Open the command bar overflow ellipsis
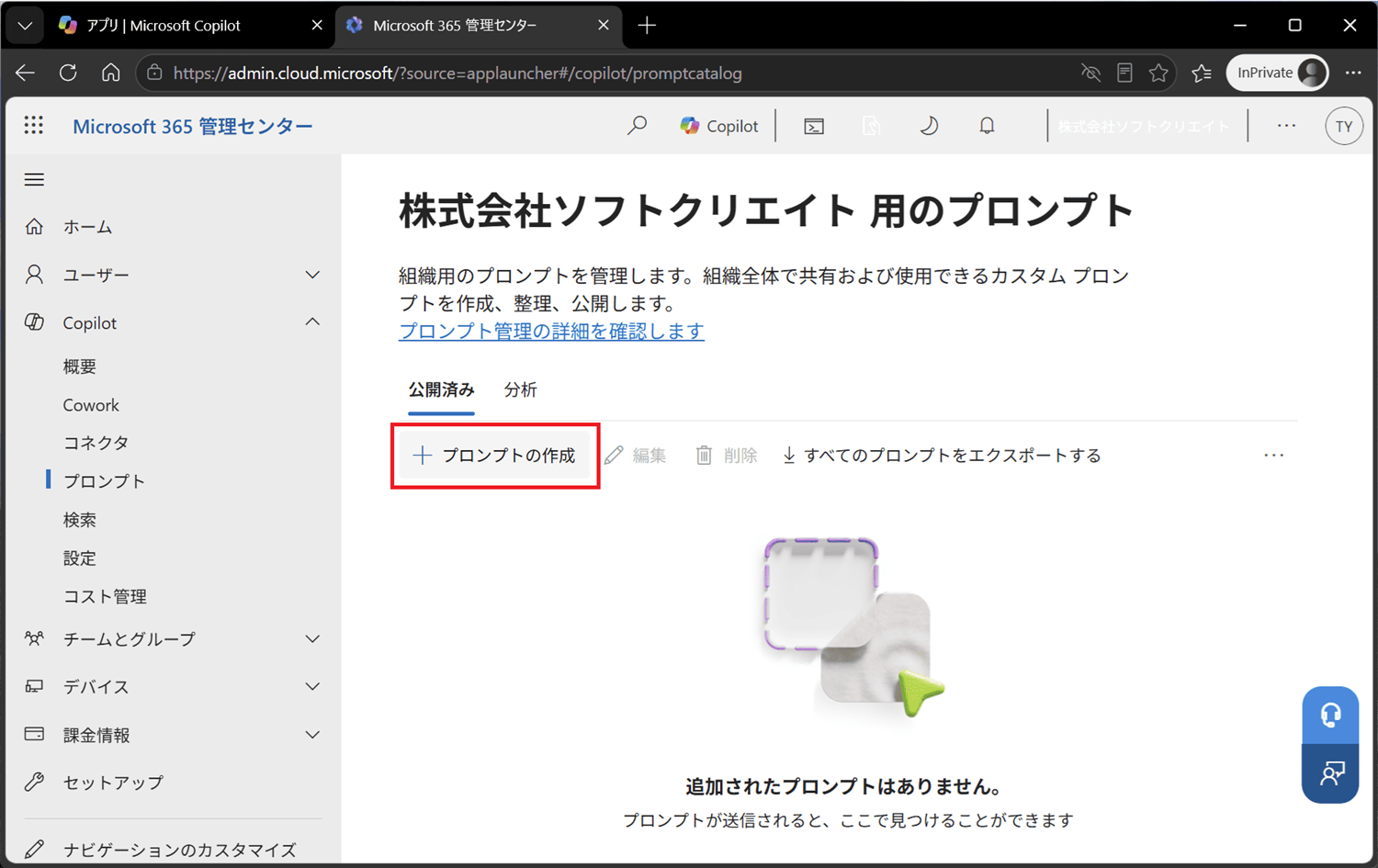Image resolution: width=1378 pixels, height=868 pixels. [x=1273, y=455]
